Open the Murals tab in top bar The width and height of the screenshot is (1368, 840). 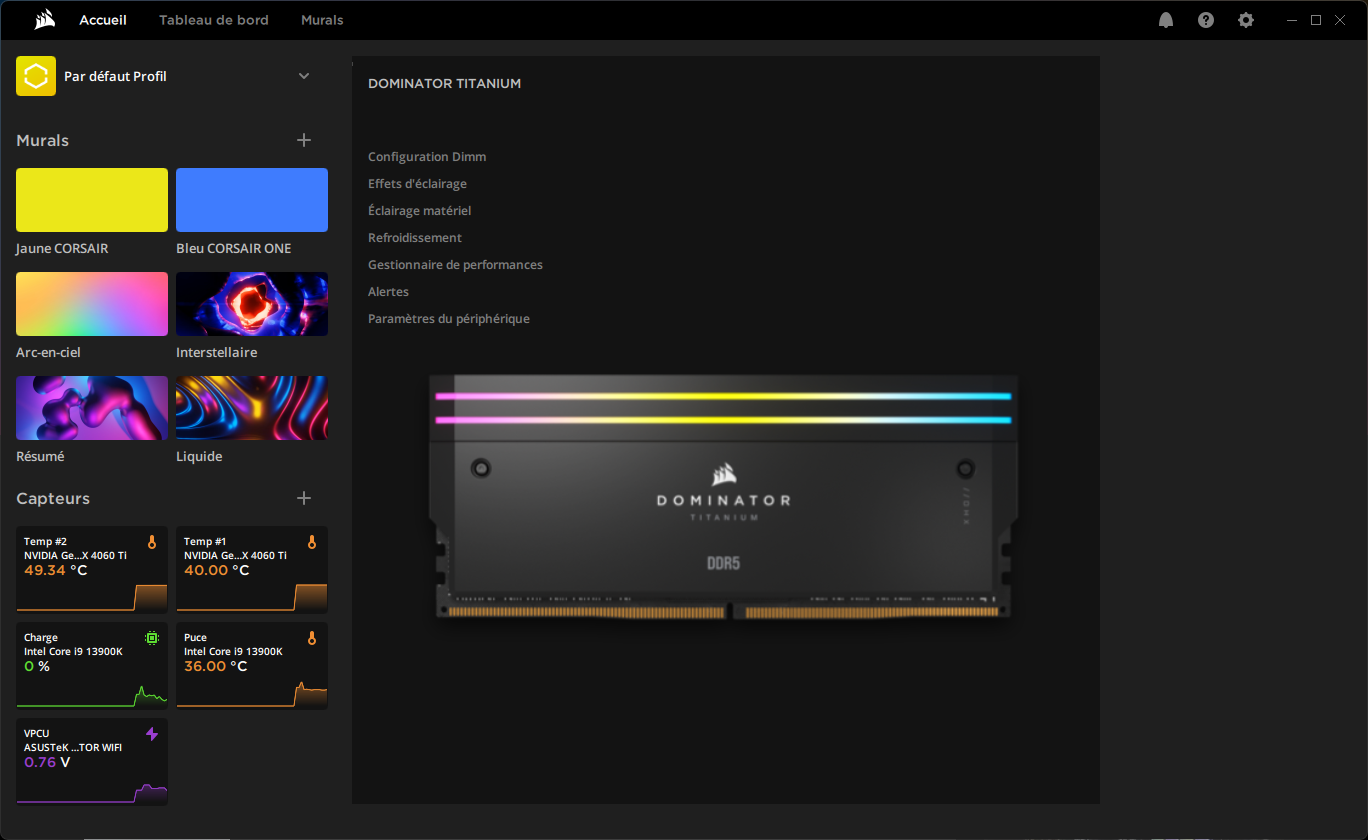[322, 20]
